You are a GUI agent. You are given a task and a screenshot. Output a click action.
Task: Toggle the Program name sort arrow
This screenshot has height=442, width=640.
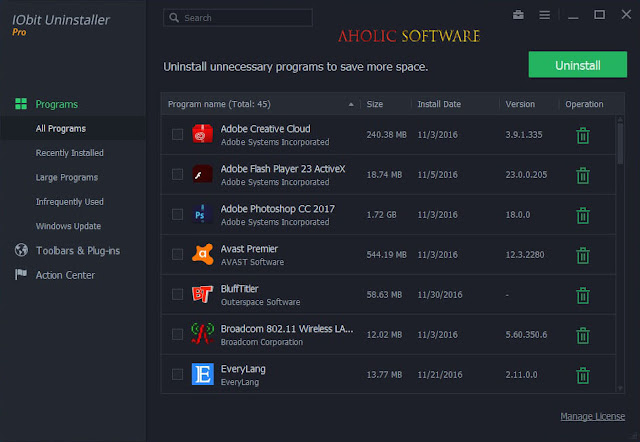pos(351,104)
